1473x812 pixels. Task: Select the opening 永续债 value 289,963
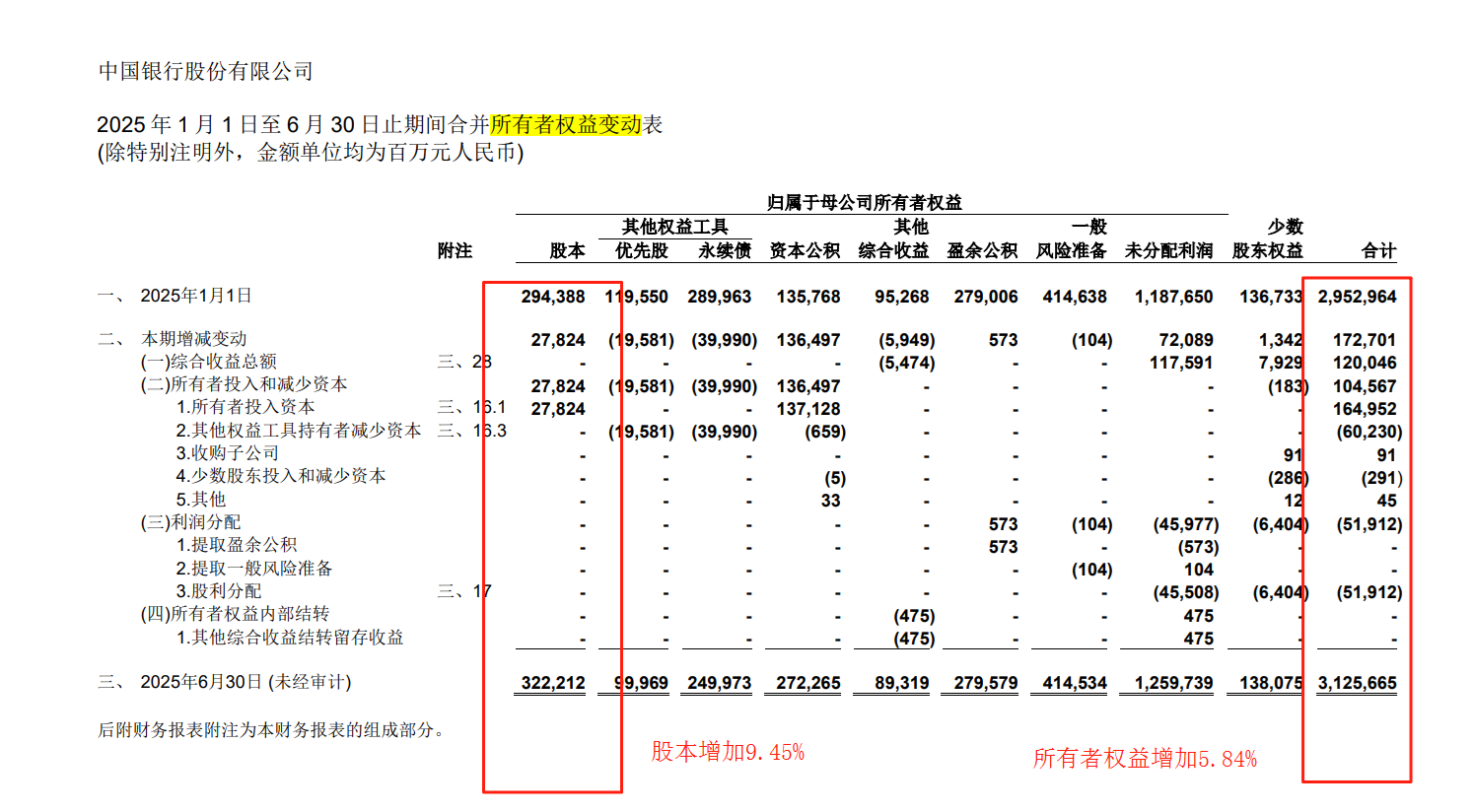coord(720,297)
